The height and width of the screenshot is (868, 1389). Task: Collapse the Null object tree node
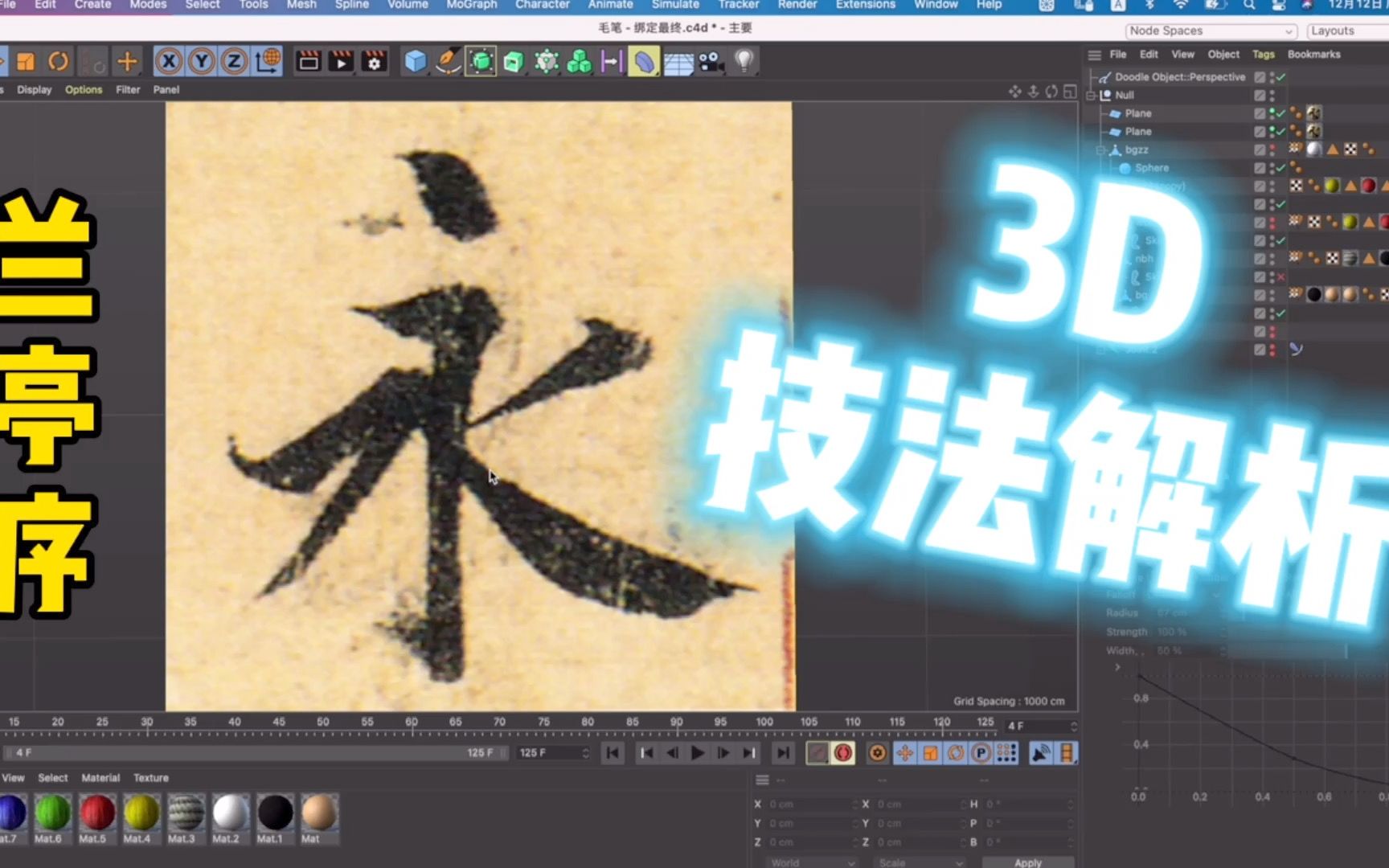[1091, 95]
